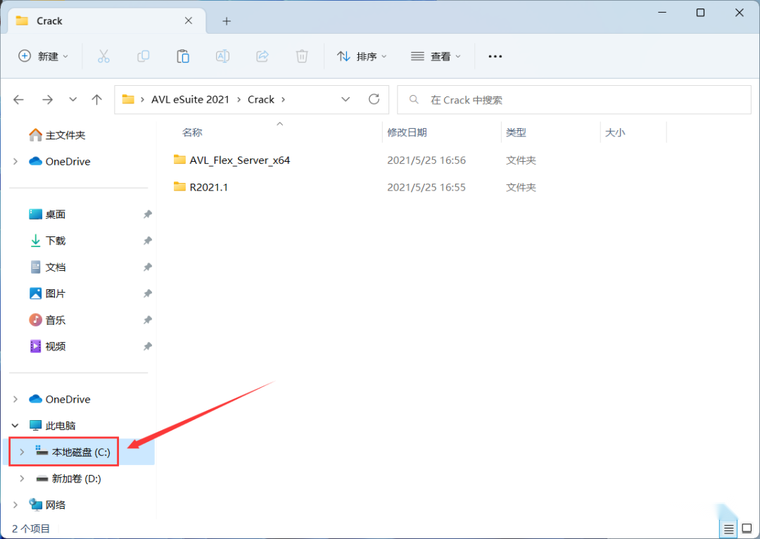
Task: Click the Cut scissors icon in toolbar
Action: click(x=103, y=56)
